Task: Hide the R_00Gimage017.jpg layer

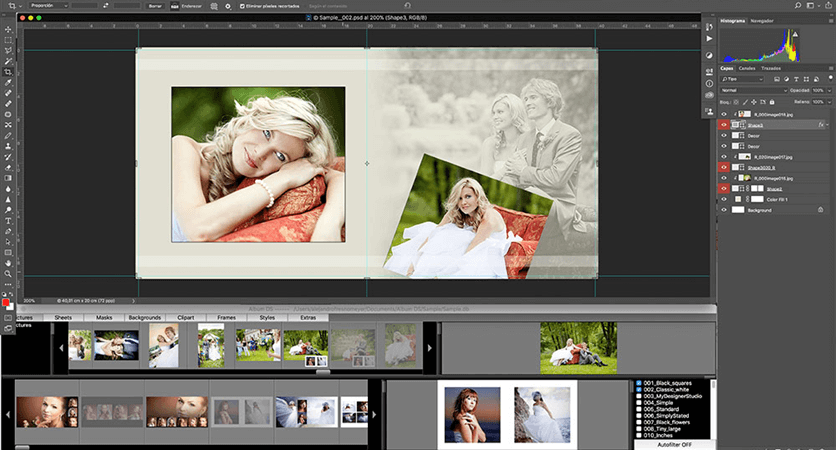Action: (x=724, y=157)
